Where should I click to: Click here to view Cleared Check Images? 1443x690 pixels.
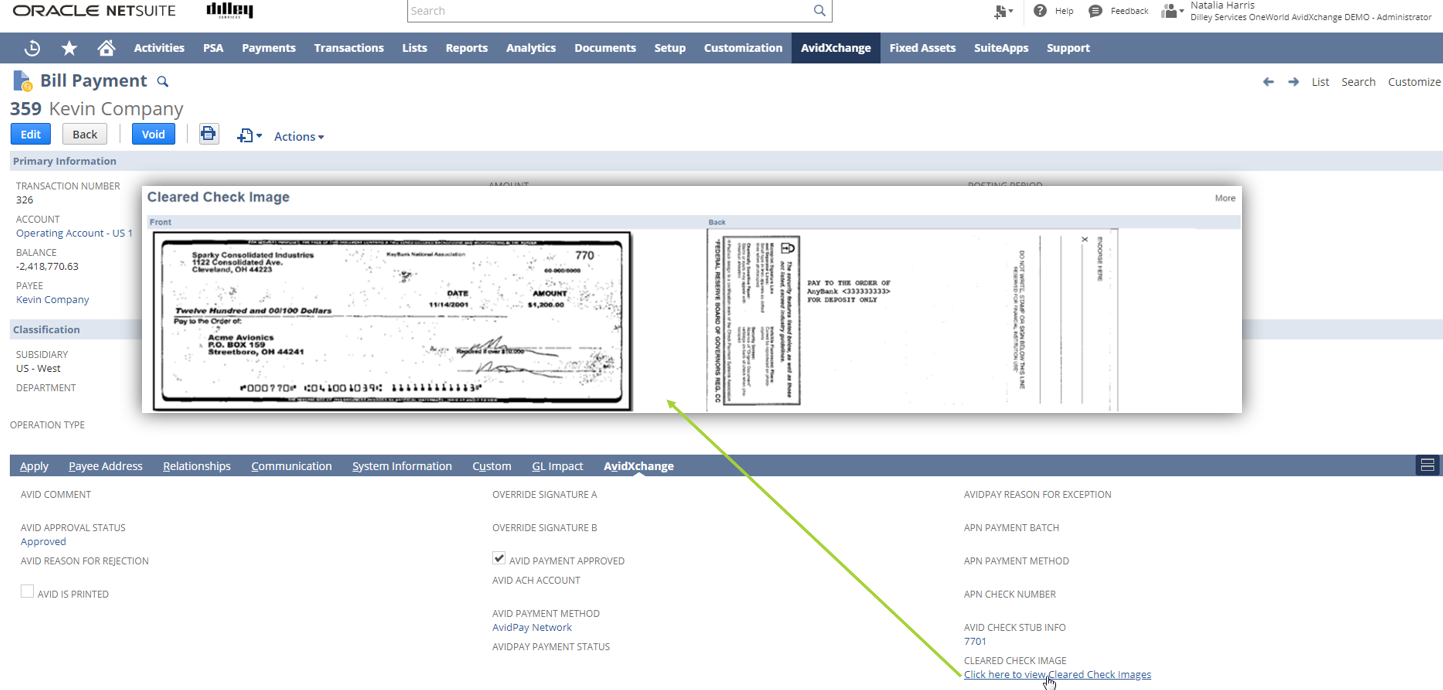[x=1057, y=674]
